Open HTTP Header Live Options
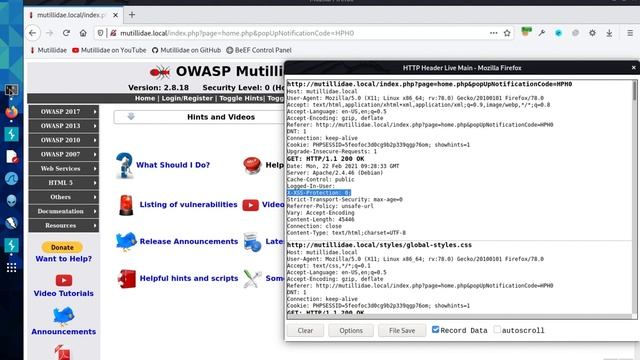Image resolution: width=640 pixels, height=360 pixels. pos(351,330)
